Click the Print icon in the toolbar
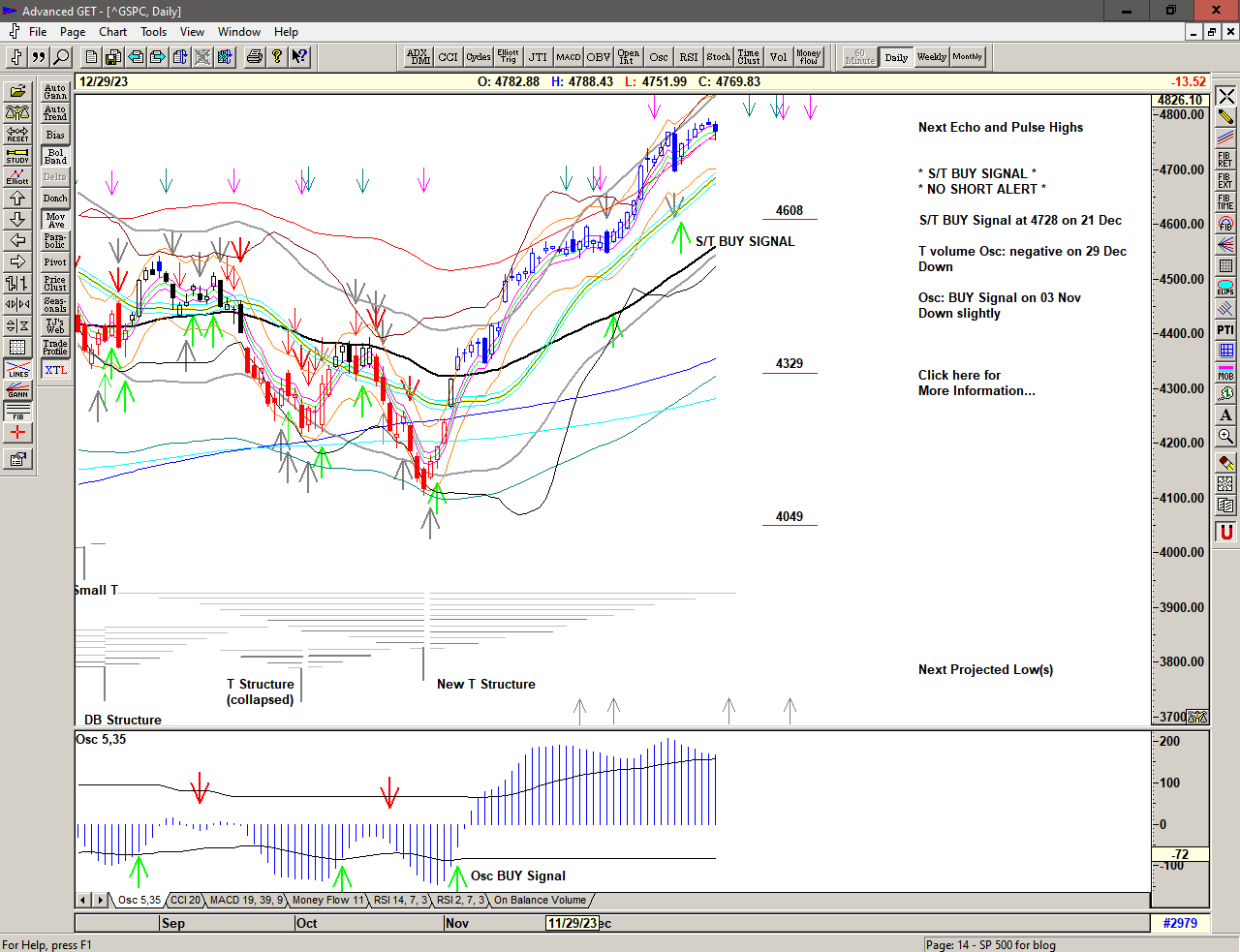 click(255, 57)
